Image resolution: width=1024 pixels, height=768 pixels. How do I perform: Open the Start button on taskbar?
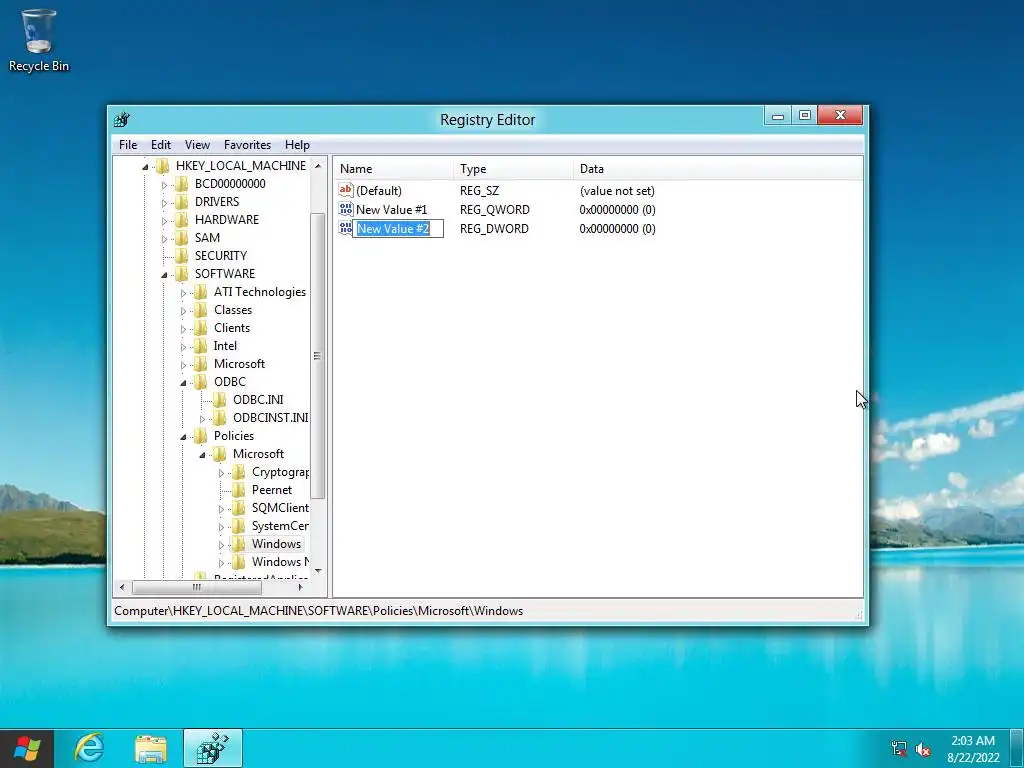click(x=26, y=748)
